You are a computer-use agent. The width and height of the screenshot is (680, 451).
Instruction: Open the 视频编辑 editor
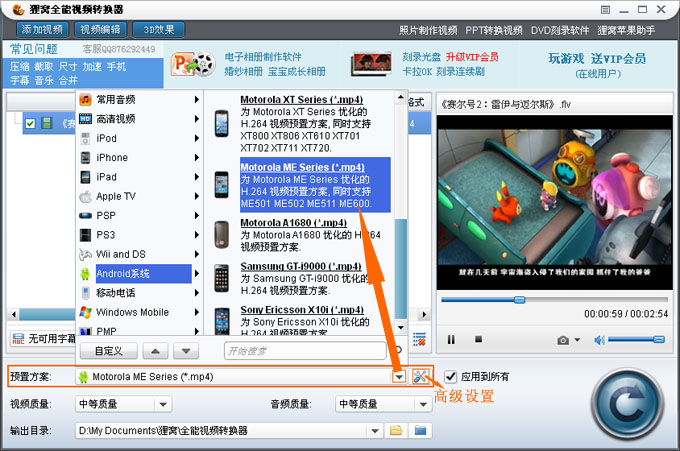pos(101,29)
